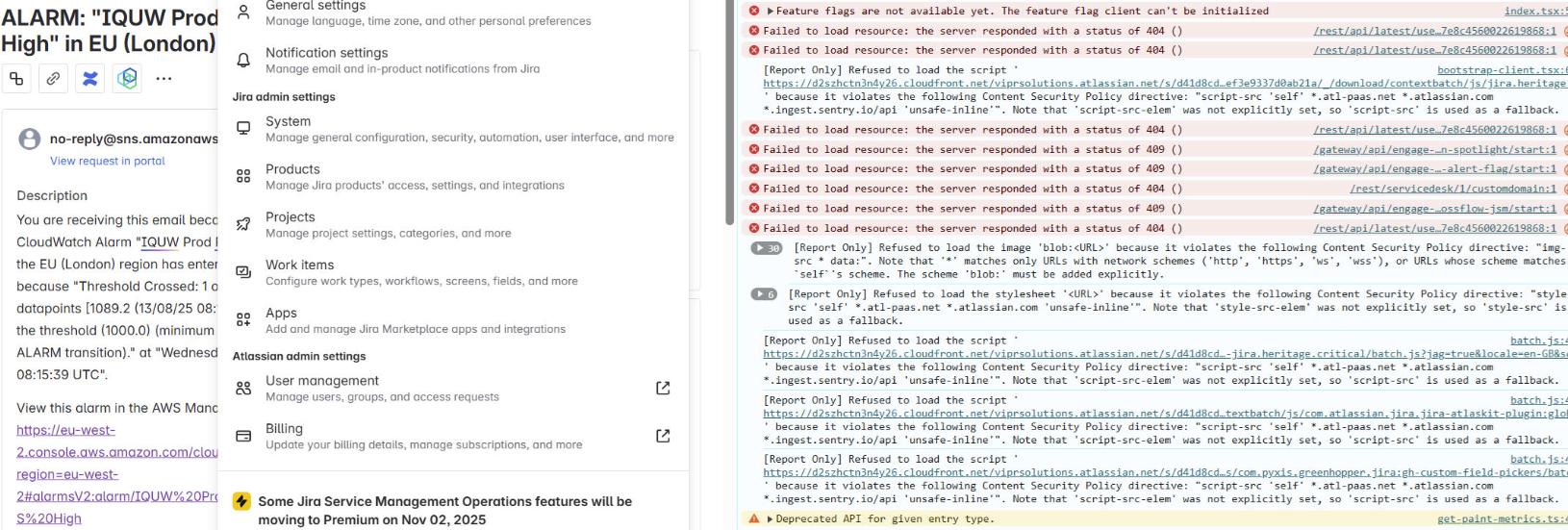
Task: Open the ossflow-jsm/start:1 gateway link
Action: click(1435, 208)
